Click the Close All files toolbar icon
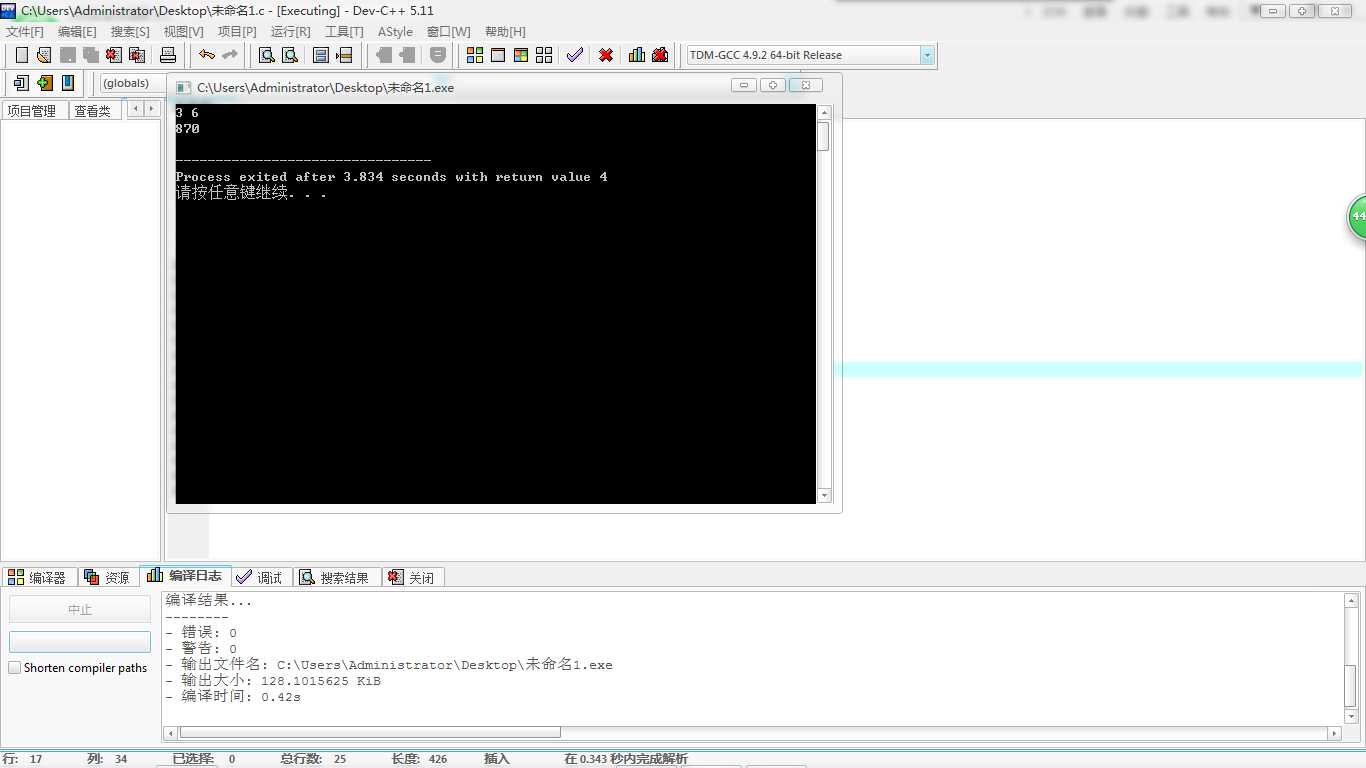Screen dimensions: 1366x768 (x=137, y=55)
